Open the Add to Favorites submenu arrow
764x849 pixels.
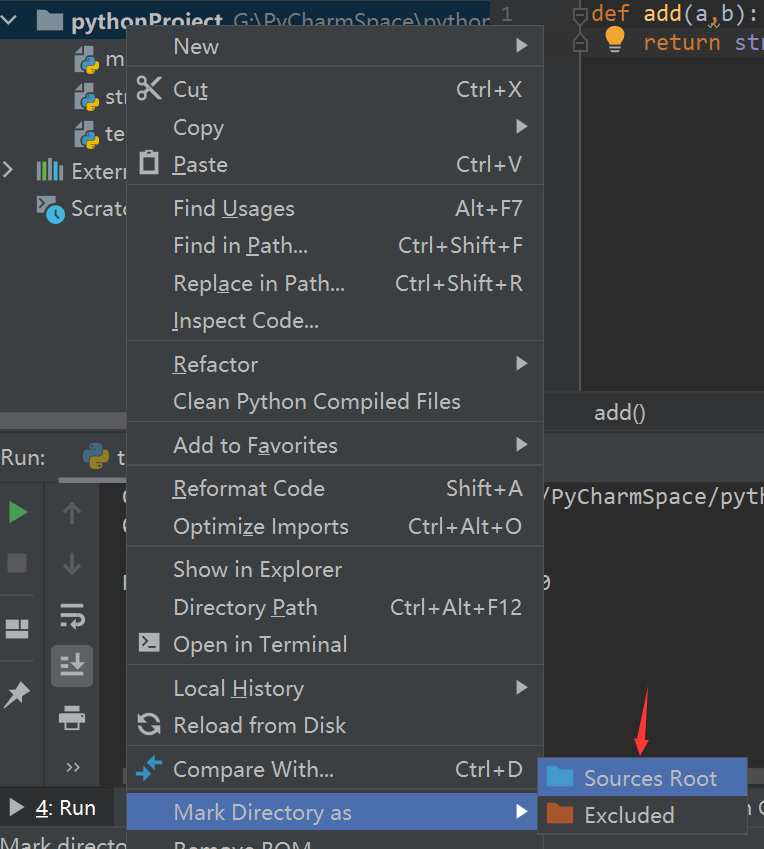pyautogui.click(x=521, y=445)
